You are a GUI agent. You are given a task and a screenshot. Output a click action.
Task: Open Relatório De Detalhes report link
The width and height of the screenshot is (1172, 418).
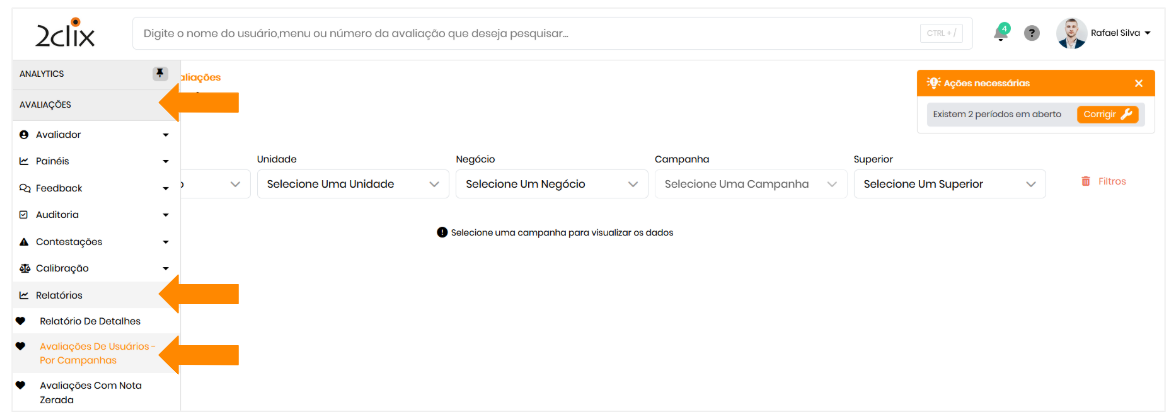(x=90, y=321)
